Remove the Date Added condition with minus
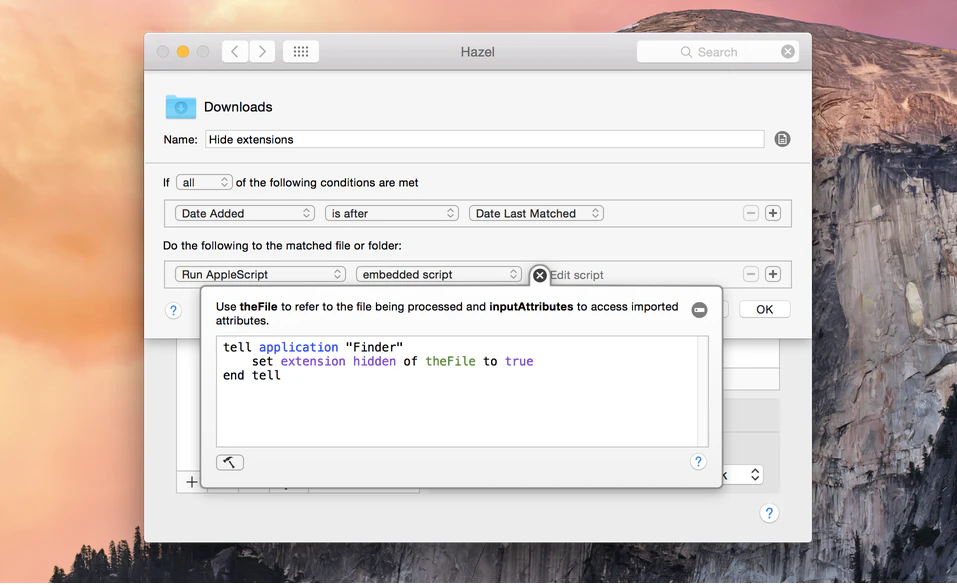This screenshot has width=957, height=585. tap(751, 213)
